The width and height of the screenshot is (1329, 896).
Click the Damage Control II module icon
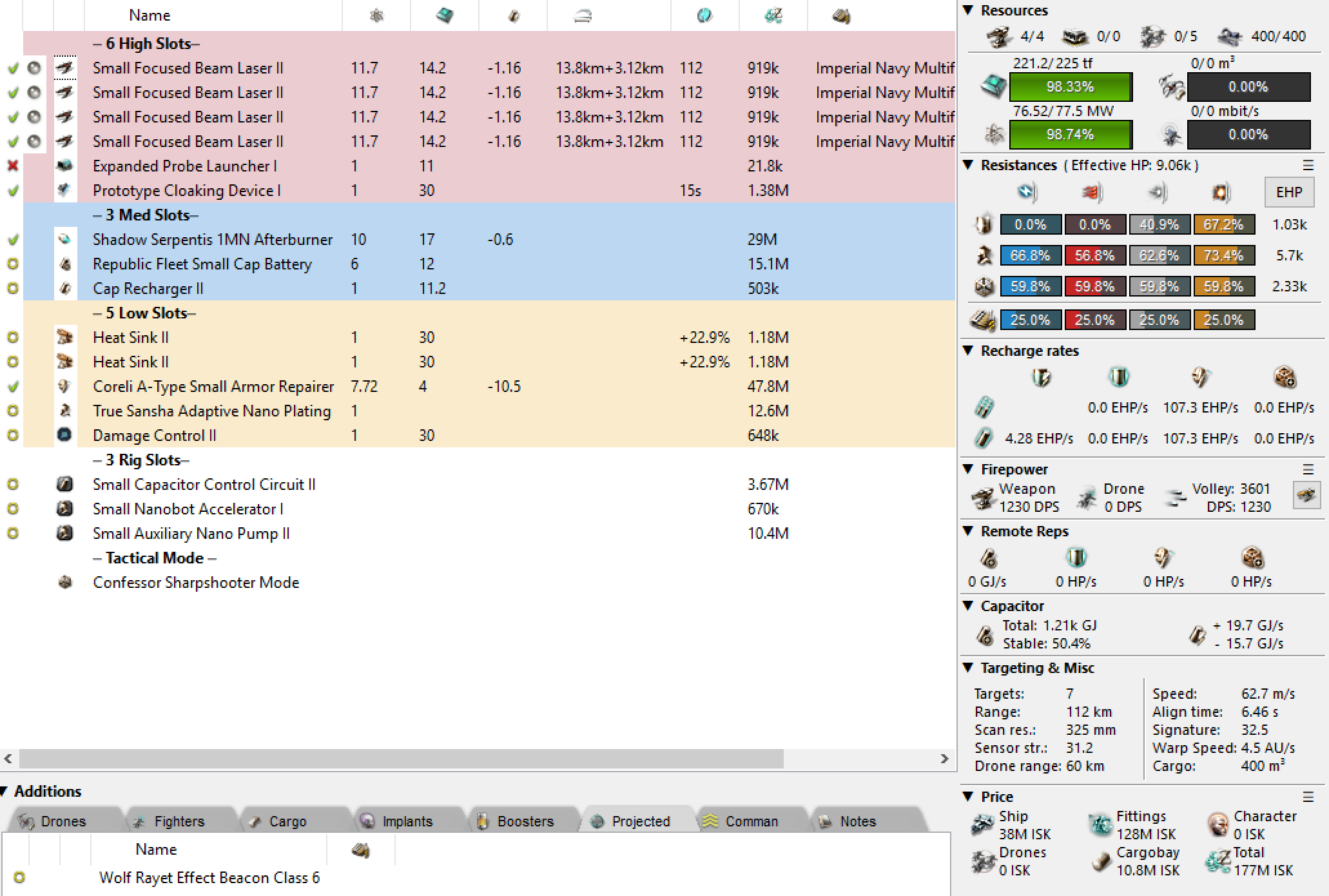pos(65,435)
